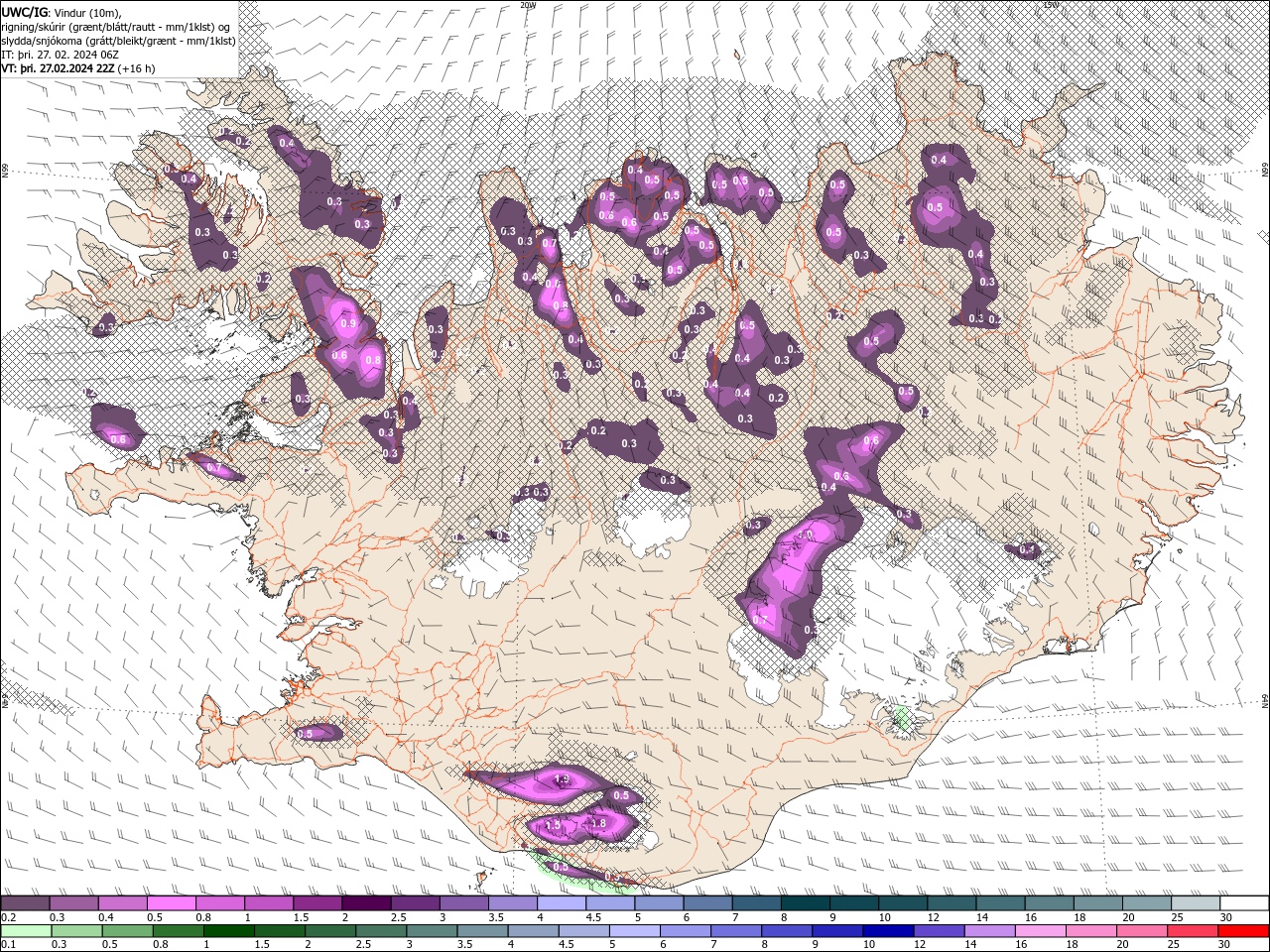Select the bright red lower swatch after 30
The height and width of the screenshot is (952, 1270).
coord(1242,931)
